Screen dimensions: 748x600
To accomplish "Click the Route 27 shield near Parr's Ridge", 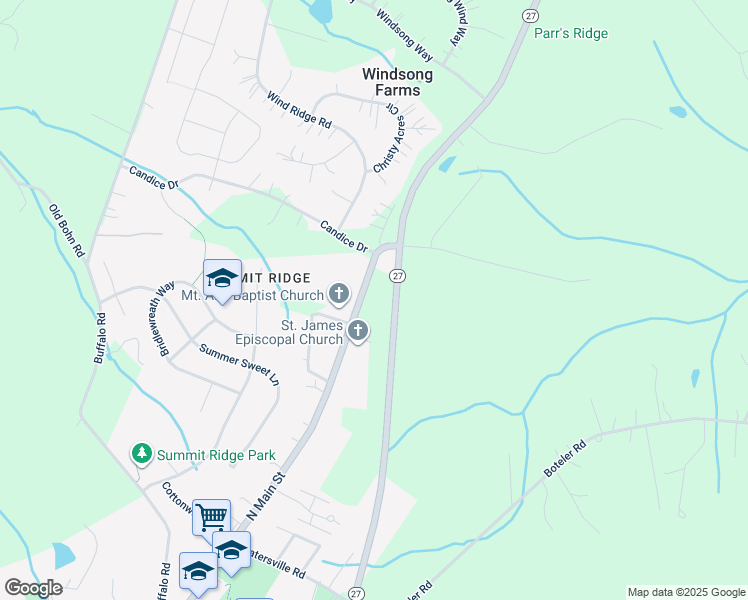I will [530, 16].
